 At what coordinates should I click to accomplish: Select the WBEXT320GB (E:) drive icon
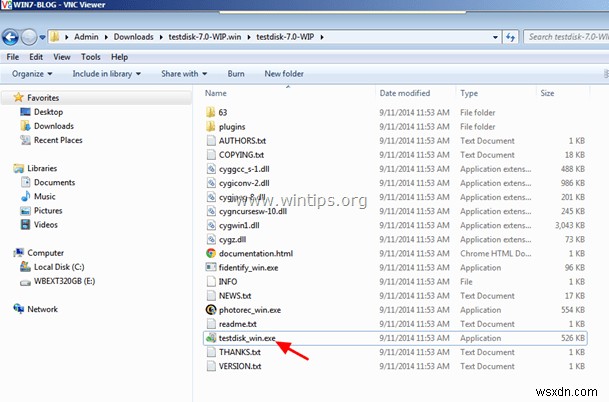point(25,282)
